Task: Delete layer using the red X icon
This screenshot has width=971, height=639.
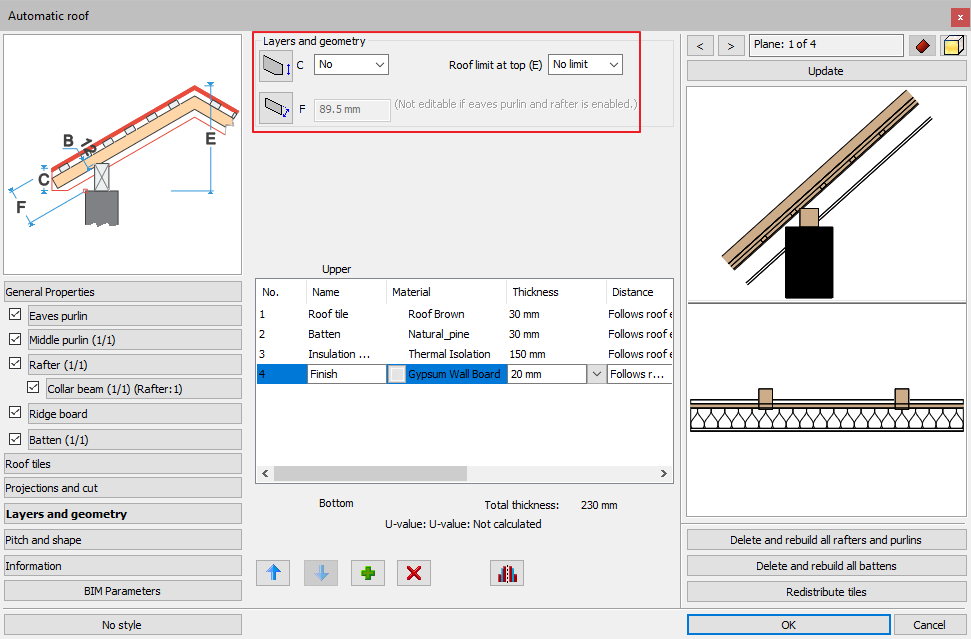Action: [414, 573]
